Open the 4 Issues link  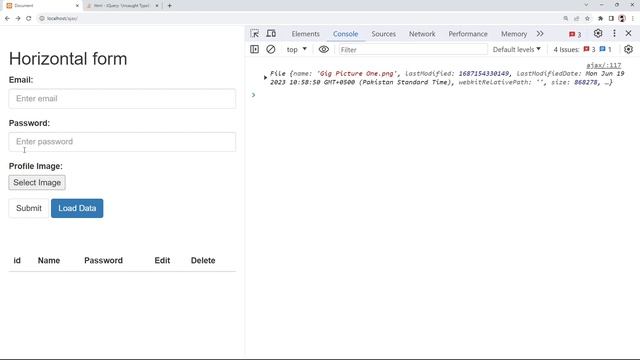point(582,49)
